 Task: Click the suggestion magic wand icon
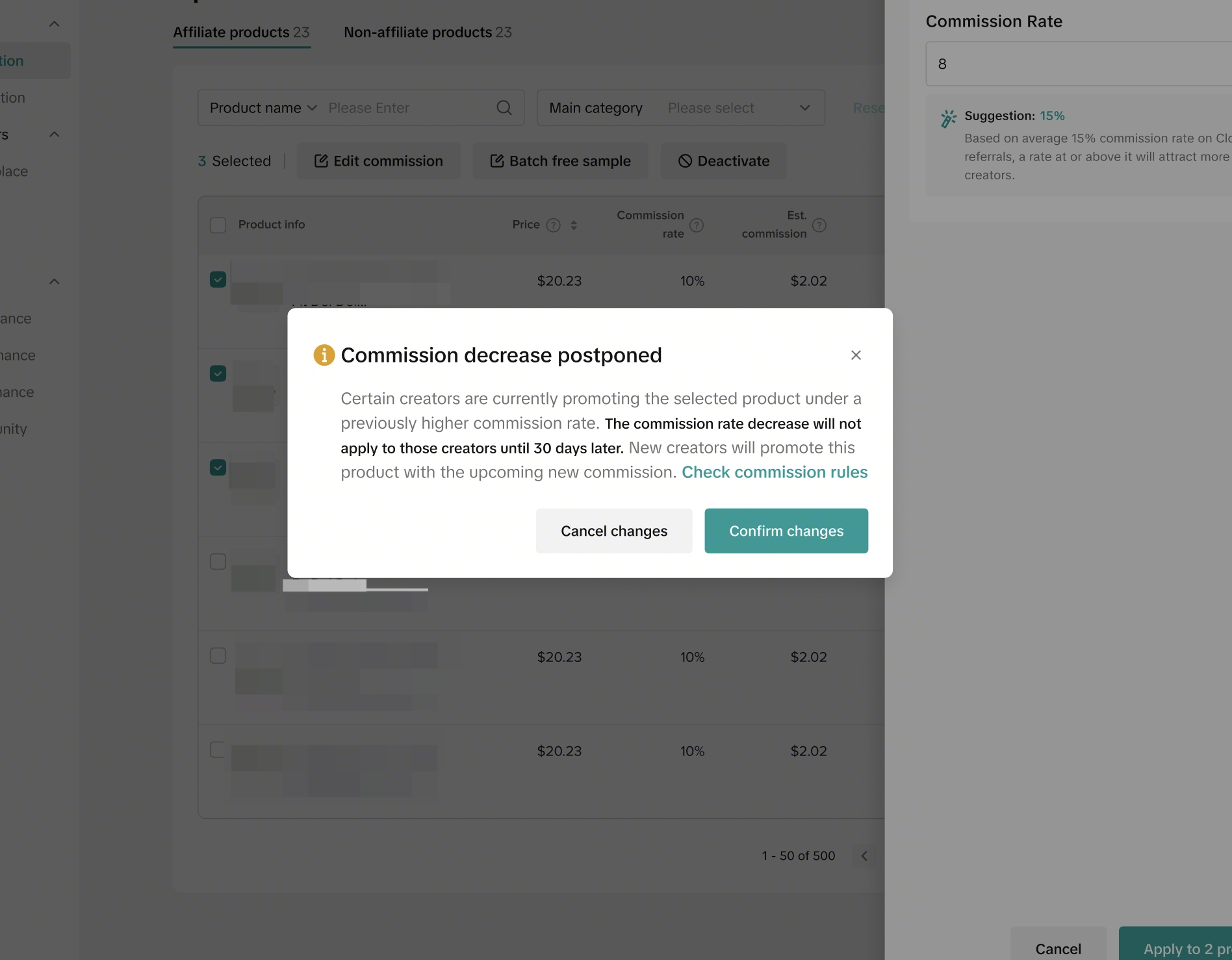[948, 119]
